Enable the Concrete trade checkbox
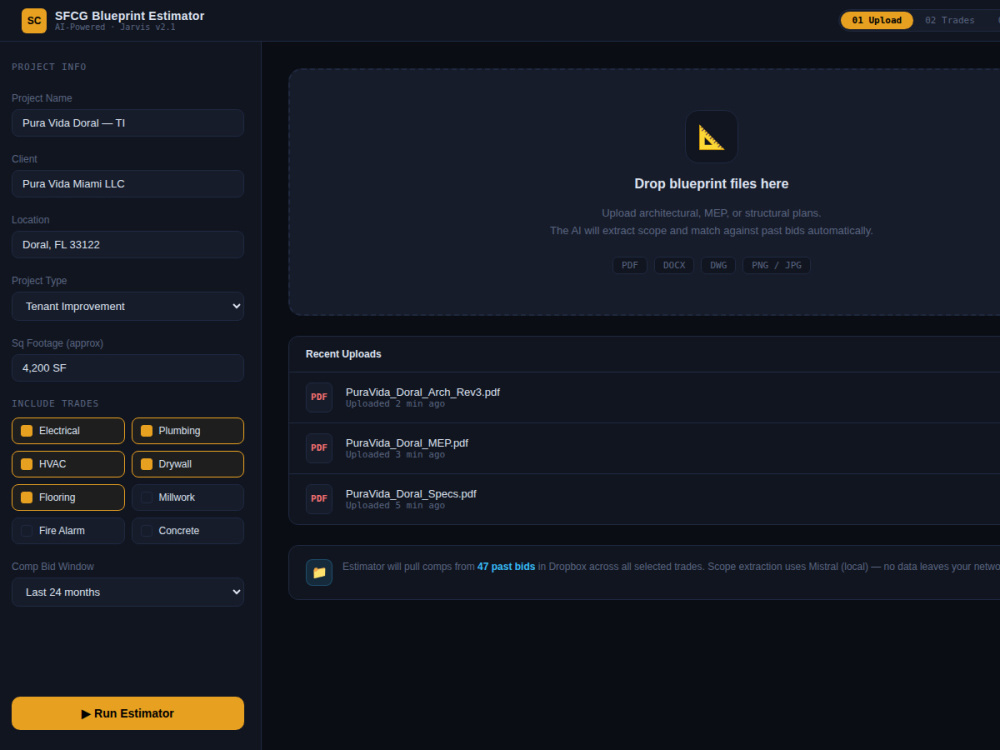Screen dimensions: 1000x750 tap(147, 530)
